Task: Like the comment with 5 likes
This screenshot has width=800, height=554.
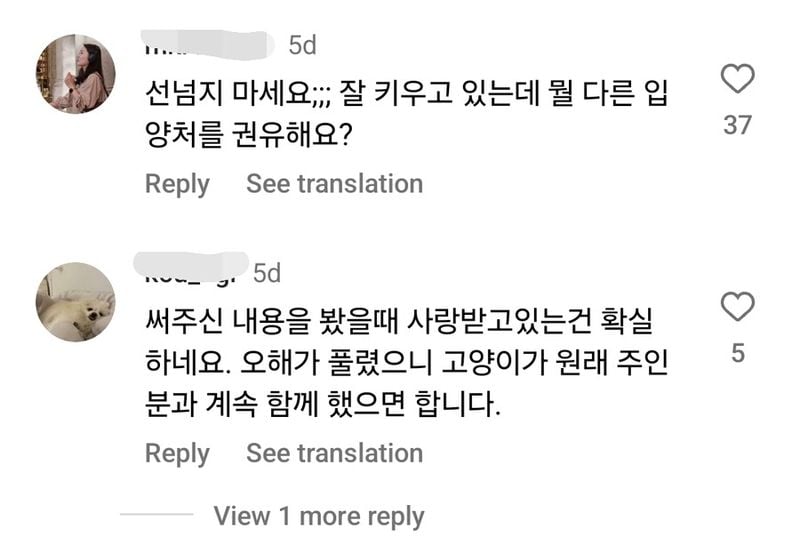Action: pos(737,307)
